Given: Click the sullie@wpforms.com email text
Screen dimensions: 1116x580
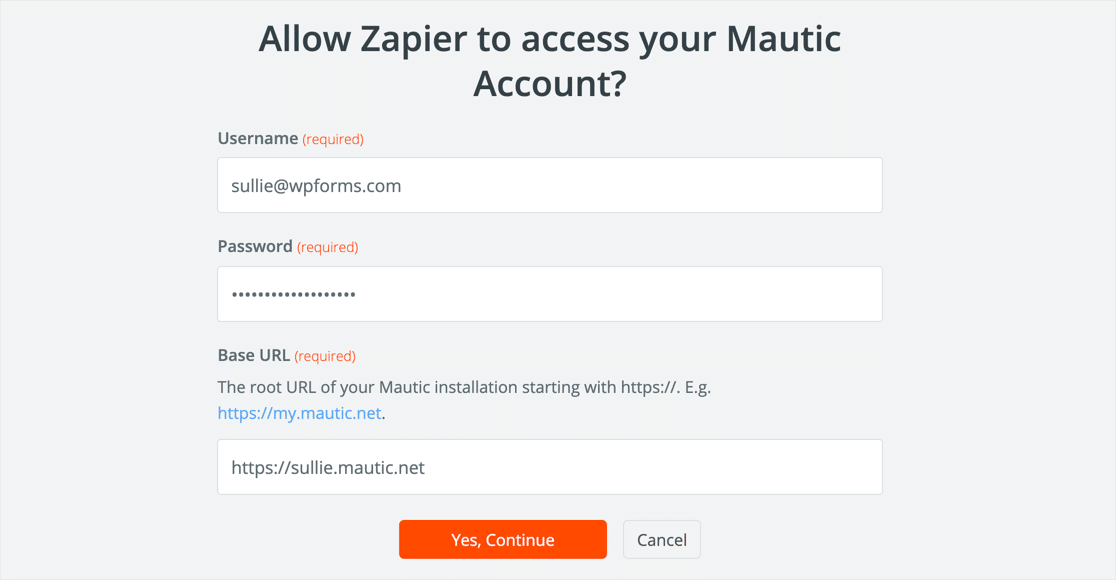Looking at the screenshot, I should coord(316,186).
